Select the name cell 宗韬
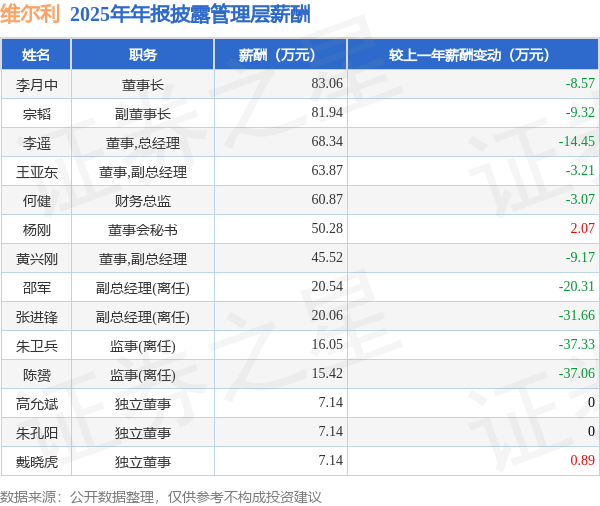This screenshot has width=600, height=506. pyautogui.click(x=37, y=114)
